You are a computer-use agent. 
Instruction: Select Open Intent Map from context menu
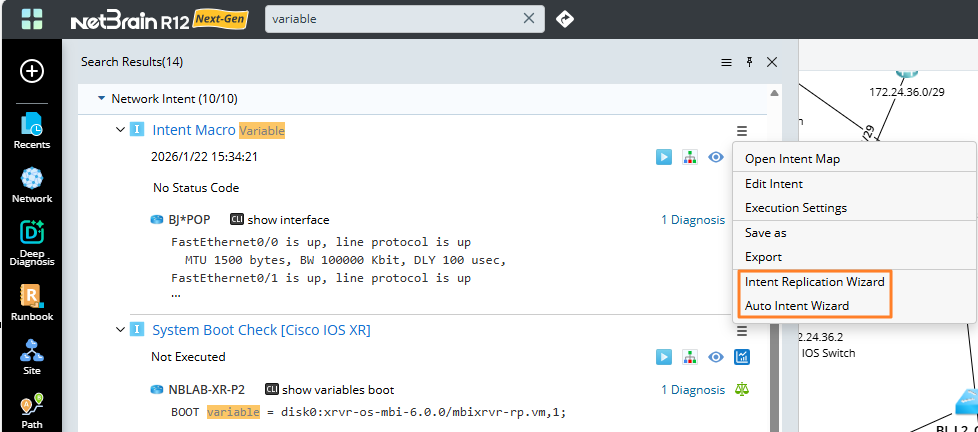792,159
